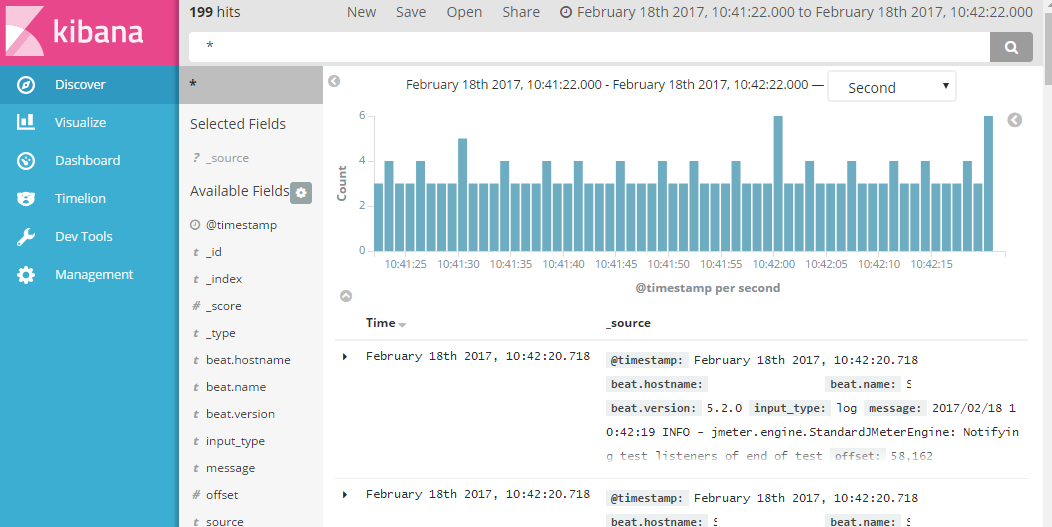Open the Second interval dropdown
The width and height of the screenshot is (1052, 527).
(892, 87)
